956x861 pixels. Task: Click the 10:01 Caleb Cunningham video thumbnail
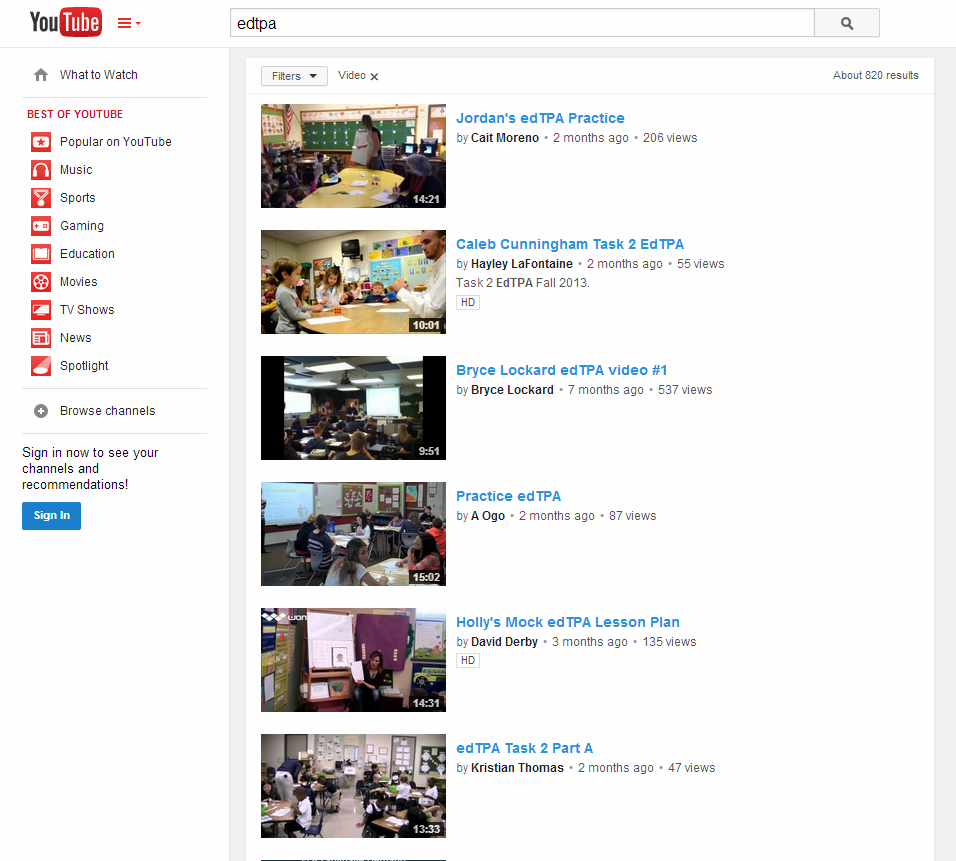pos(354,282)
